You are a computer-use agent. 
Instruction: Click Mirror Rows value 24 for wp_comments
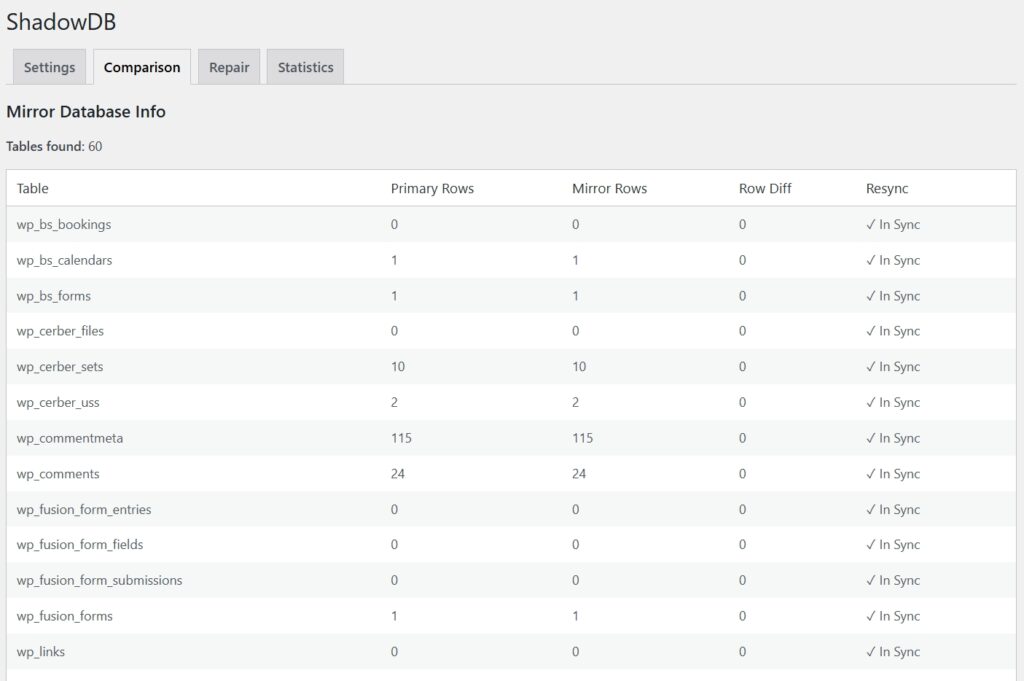point(579,474)
